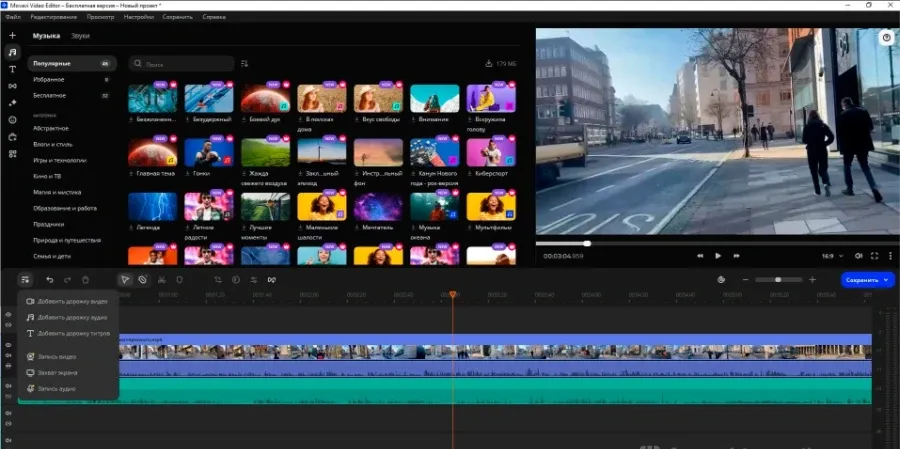Image resolution: width=900 pixels, height=449 pixels.
Task: Zoom in timeline with plus icon
Action: coord(812,280)
